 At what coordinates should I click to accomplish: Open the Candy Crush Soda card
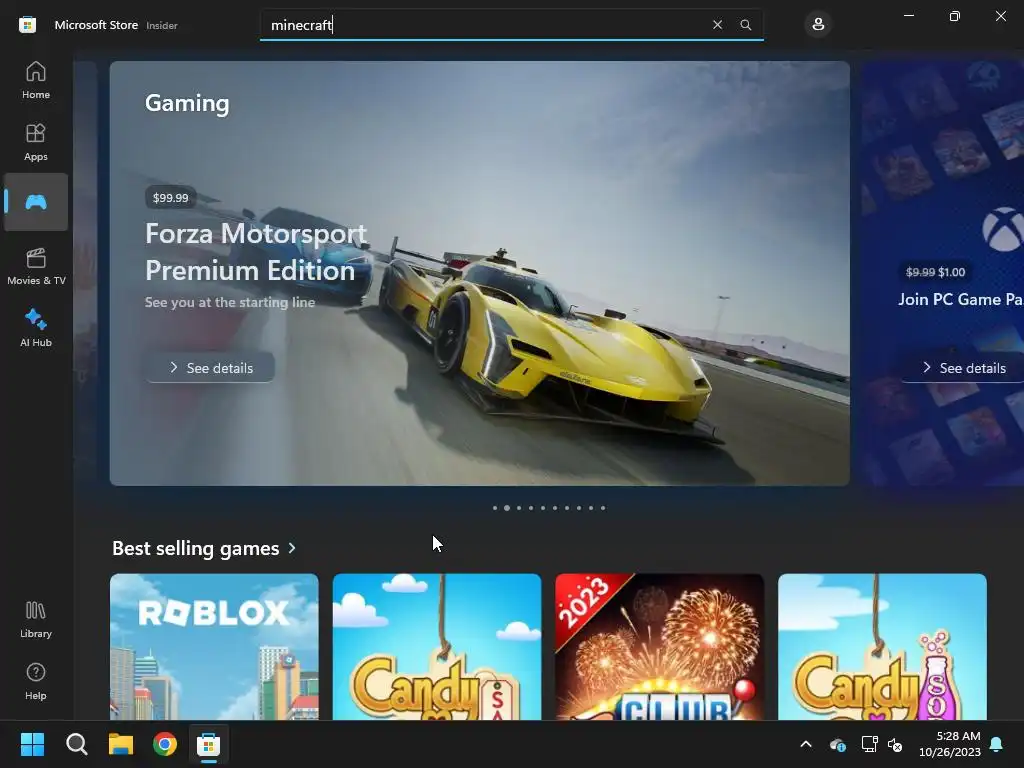882,647
